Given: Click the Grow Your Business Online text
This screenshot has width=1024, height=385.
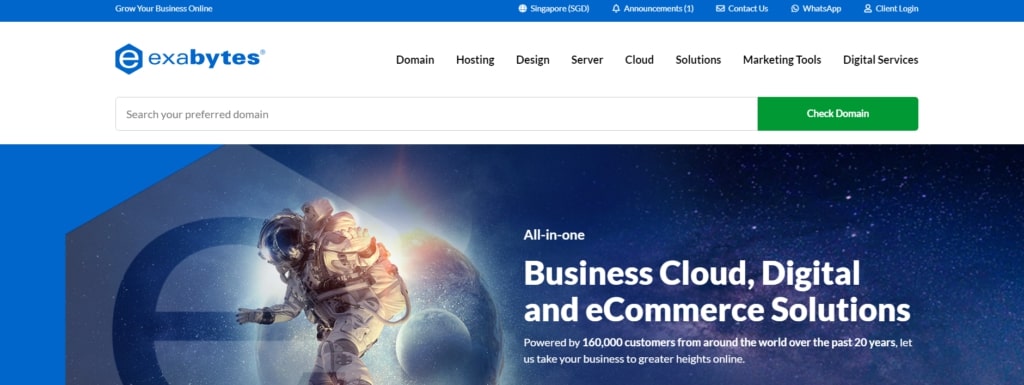Looking at the screenshot, I should [x=163, y=8].
